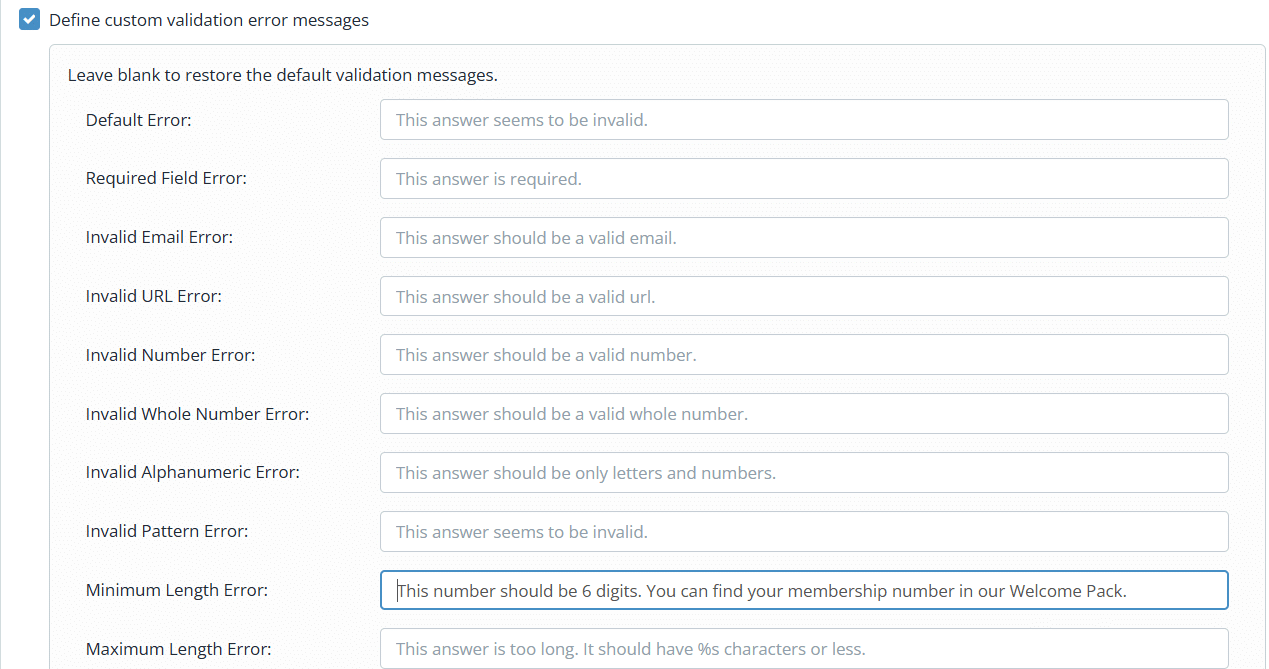The width and height of the screenshot is (1269, 669).
Task: Click into Invalid URL Error input
Action: pyautogui.click(x=804, y=296)
